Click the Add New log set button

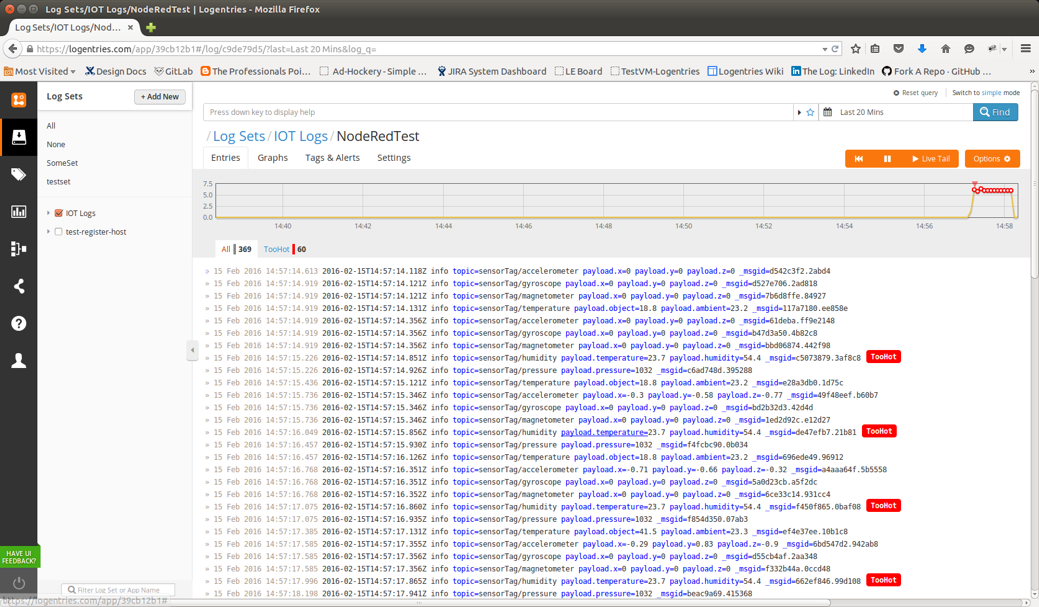click(x=160, y=97)
